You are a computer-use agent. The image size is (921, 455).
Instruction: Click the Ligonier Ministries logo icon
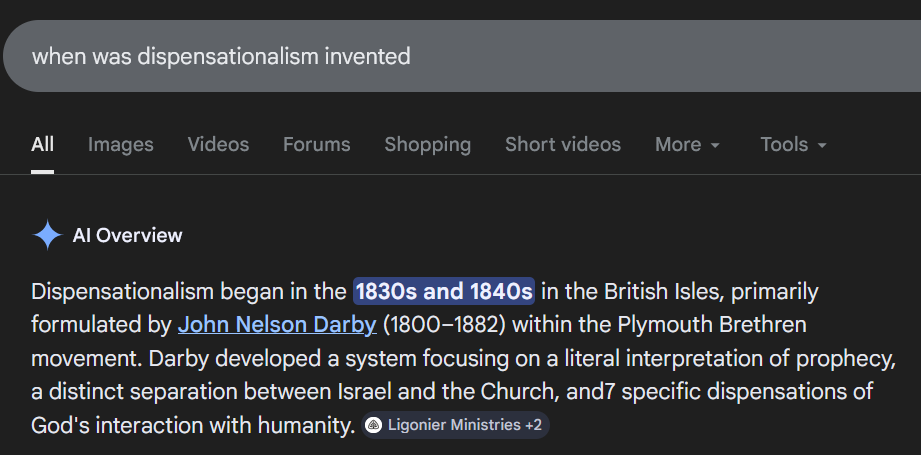tap(374, 425)
